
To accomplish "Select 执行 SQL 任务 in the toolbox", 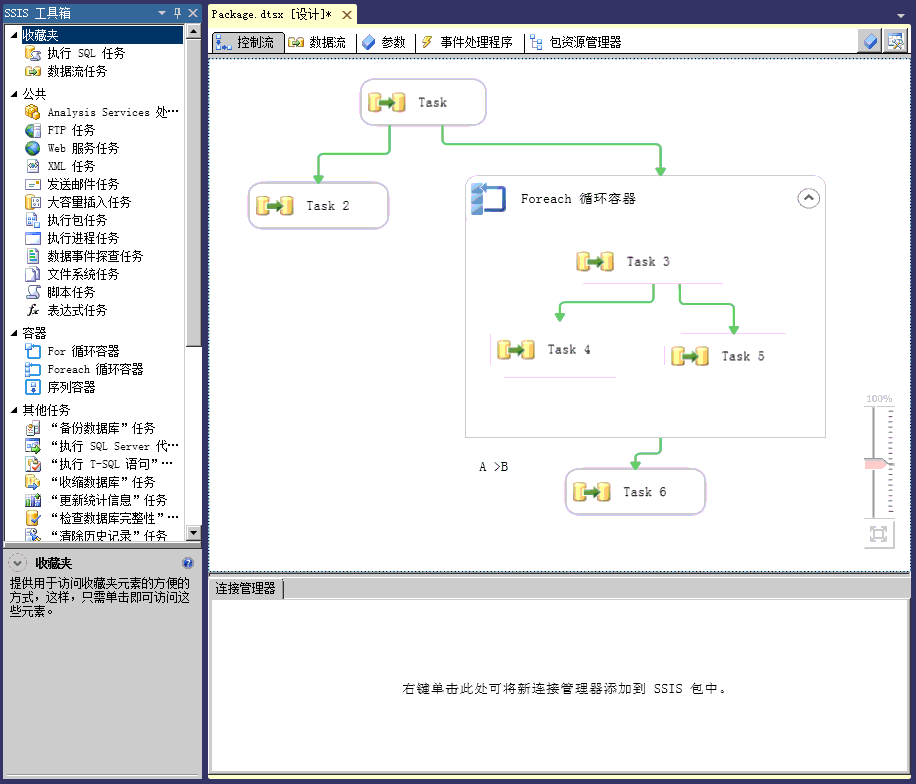I will click(86, 53).
